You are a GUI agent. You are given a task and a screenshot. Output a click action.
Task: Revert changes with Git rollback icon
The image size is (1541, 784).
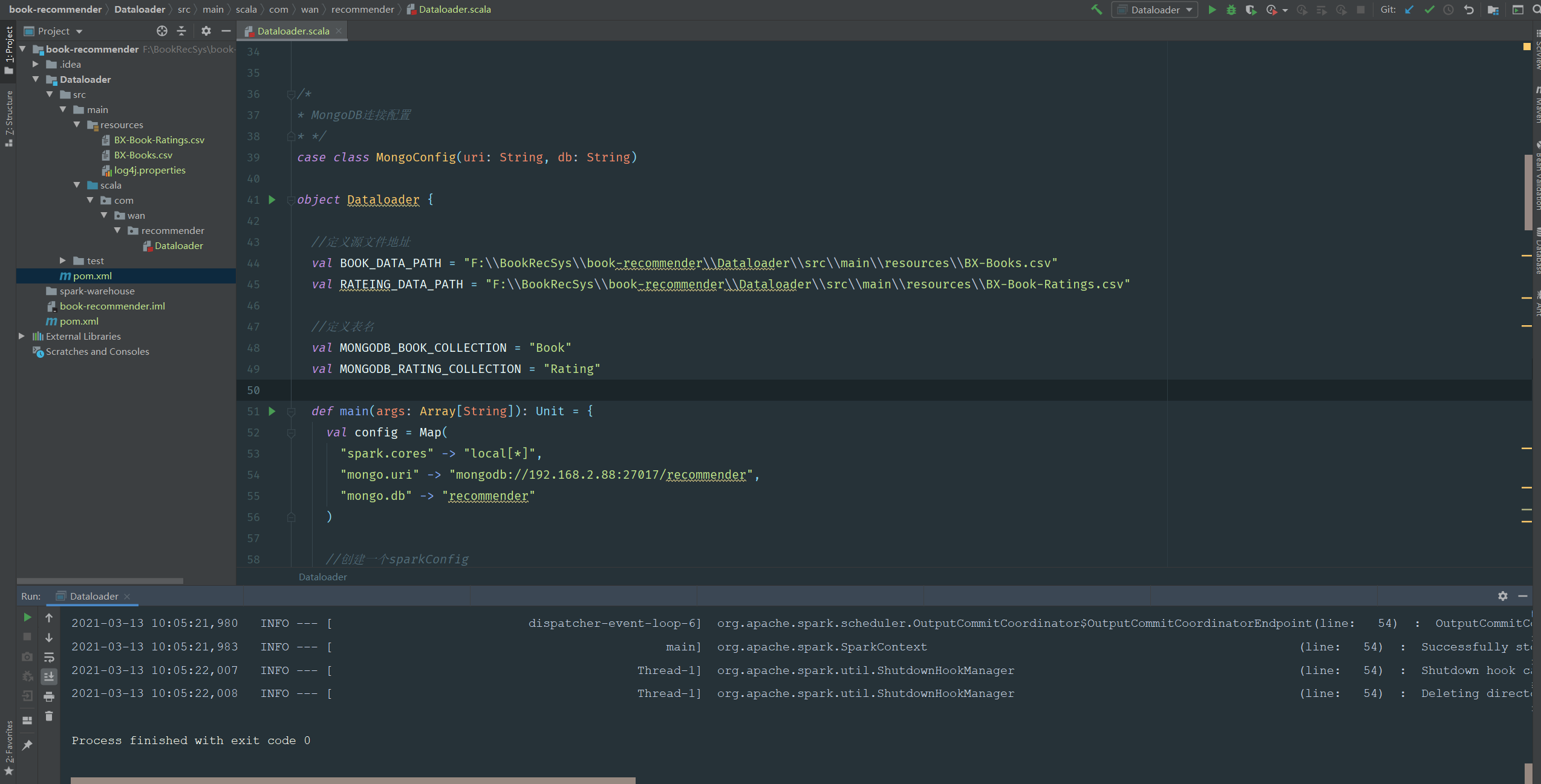pyautogui.click(x=1468, y=10)
